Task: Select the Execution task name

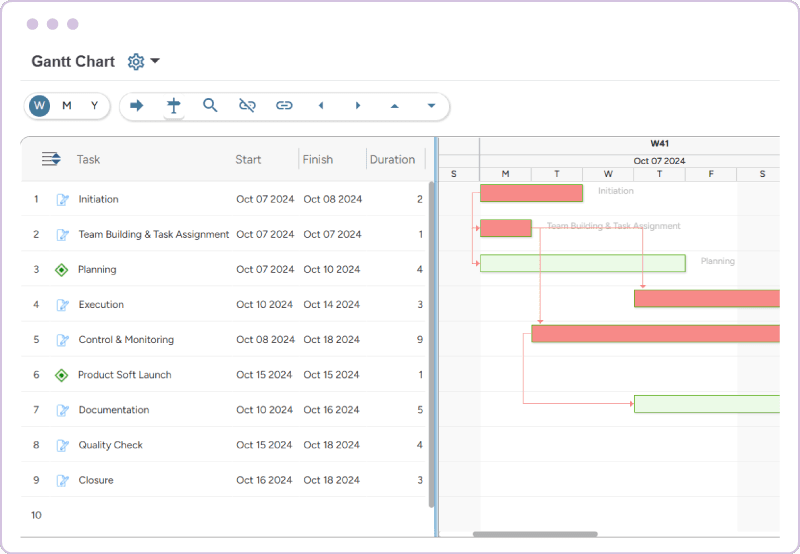Action: click(x=101, y=305)
